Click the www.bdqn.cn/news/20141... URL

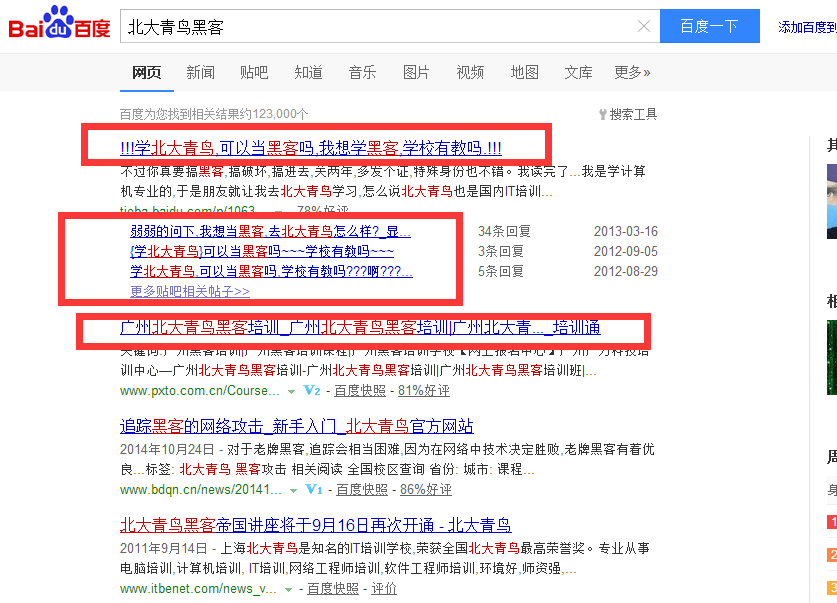click(201, 489)
